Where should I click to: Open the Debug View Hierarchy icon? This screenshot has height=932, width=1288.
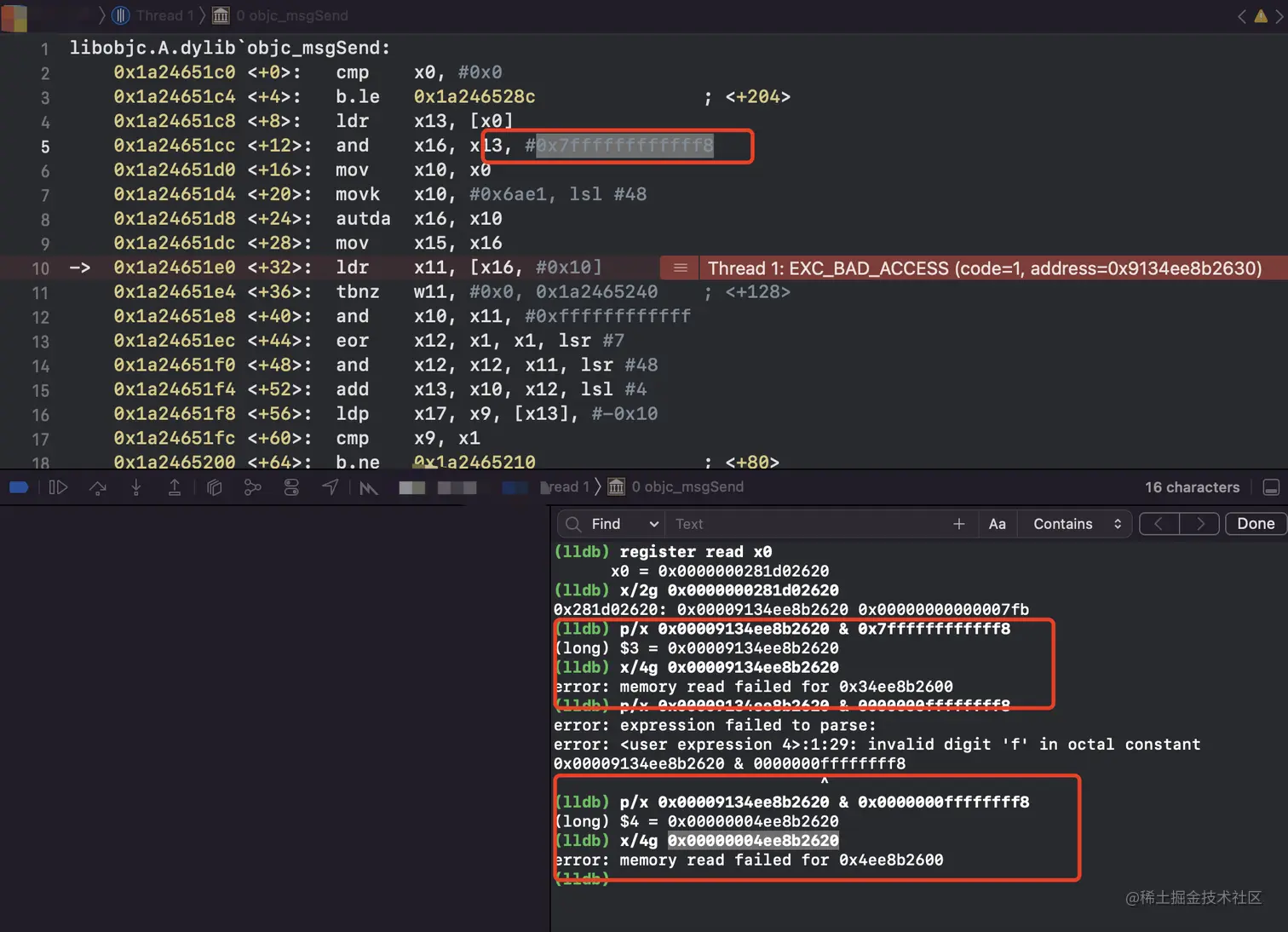[x=215, y=487]
